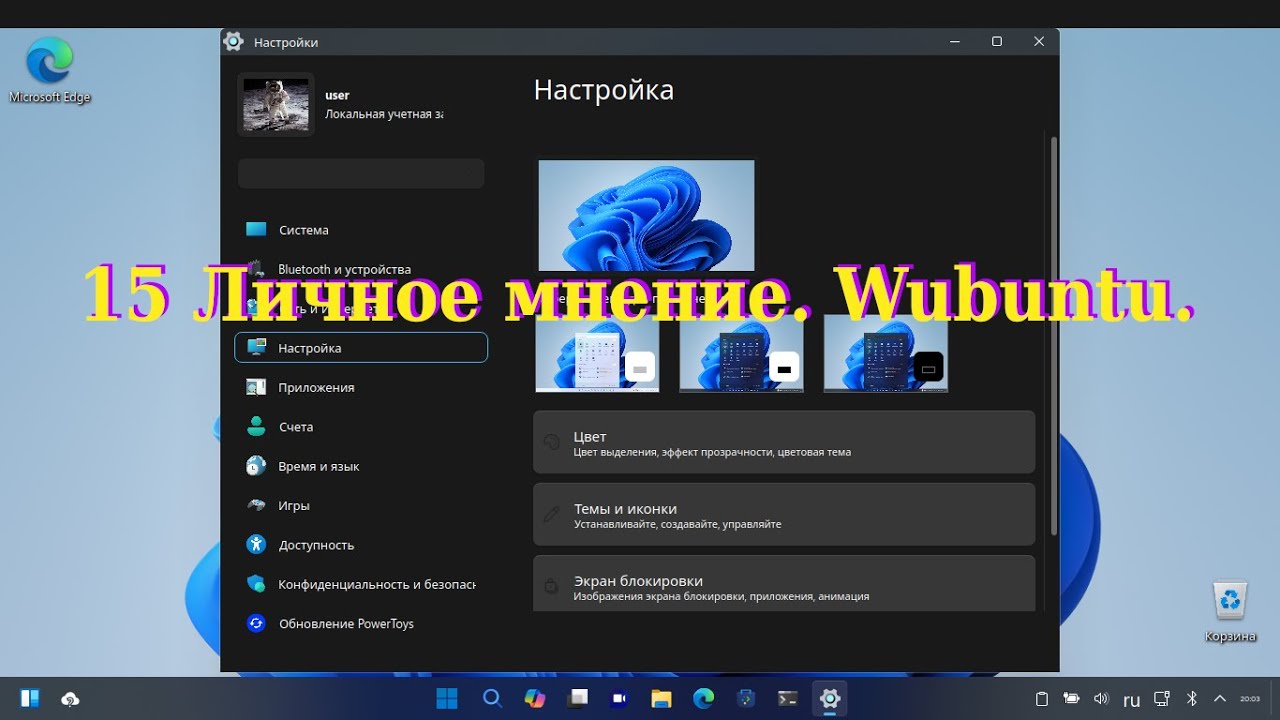1280x720 pixels.
Task: Click the user avatar picture
Action: (x=276, y=104)
